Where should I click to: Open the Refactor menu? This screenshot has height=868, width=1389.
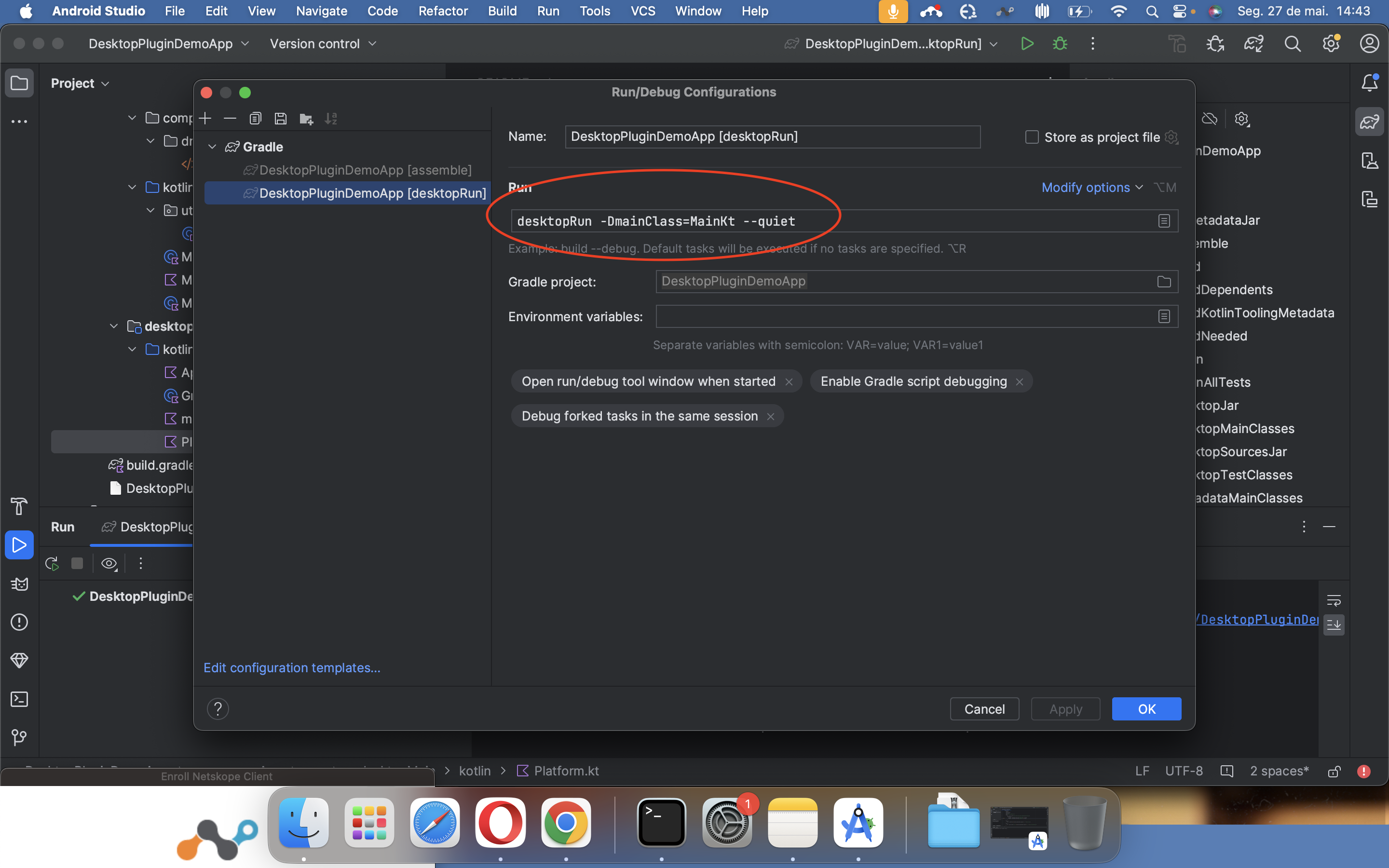coord(443,11)
